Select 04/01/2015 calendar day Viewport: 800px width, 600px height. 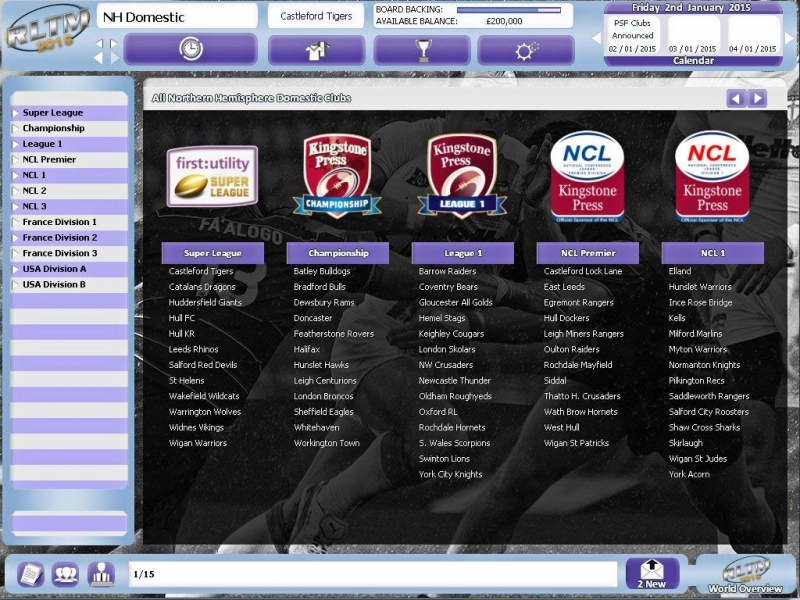coord(753,36)
